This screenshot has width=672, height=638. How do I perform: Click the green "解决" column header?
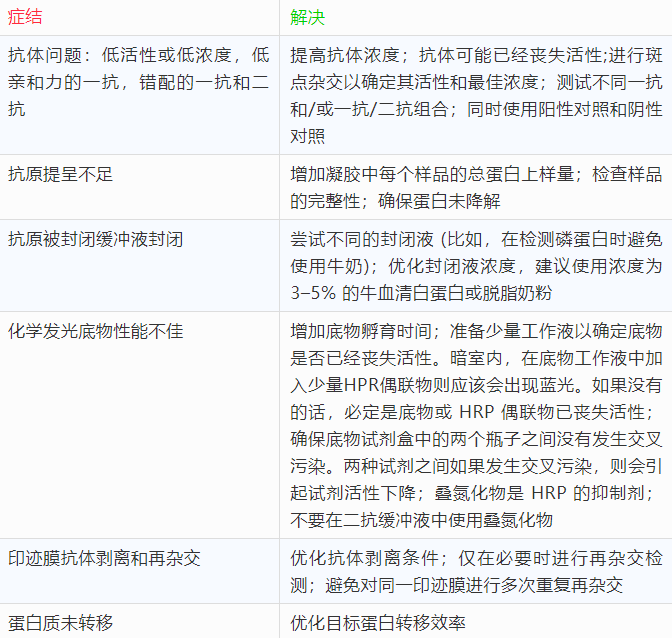pos(307,18)
